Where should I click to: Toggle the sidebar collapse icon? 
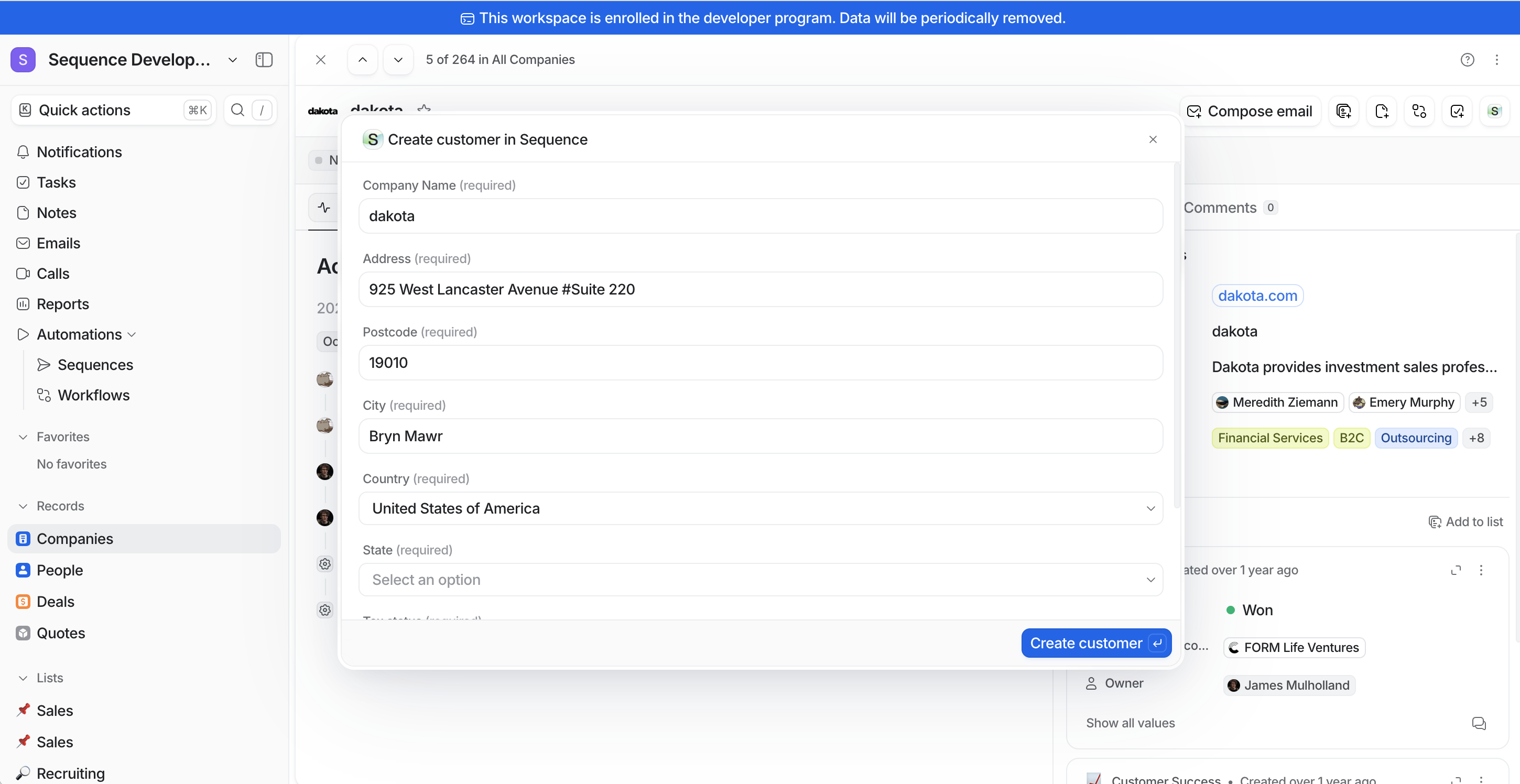click(x=264, y=60)
